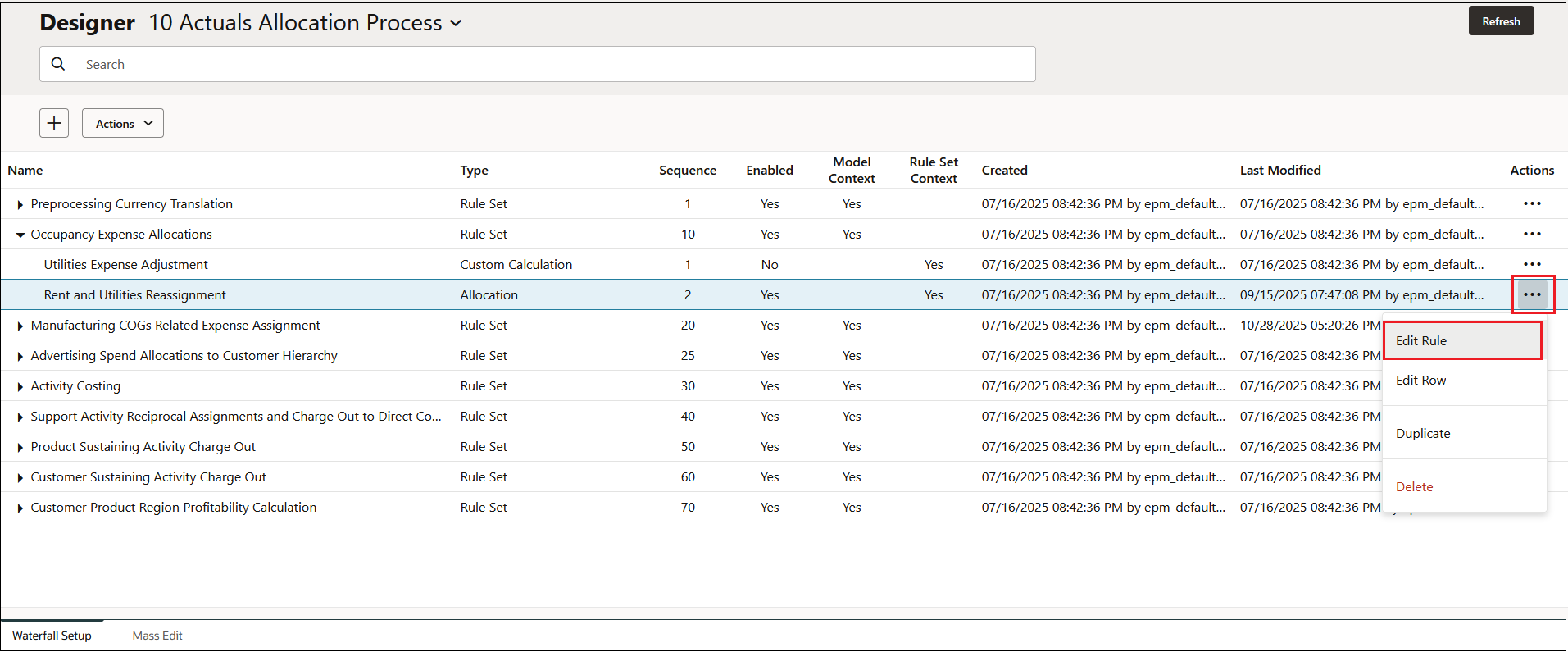Open ellipsis actions for Utilities Expense Adjustment
Viewport: 1568px width, 652px height.
pos(1532,264)
